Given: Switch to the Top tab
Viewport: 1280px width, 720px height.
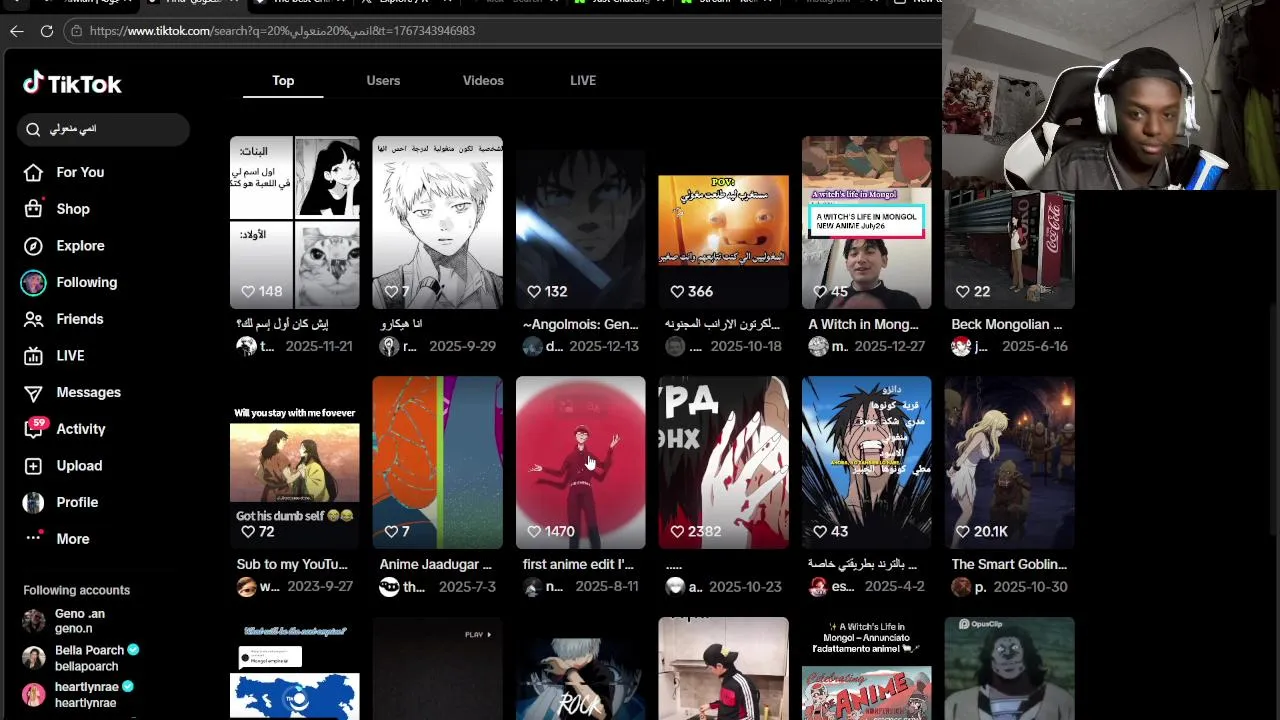Looking at the screenshot, I should tap(283, 80).
